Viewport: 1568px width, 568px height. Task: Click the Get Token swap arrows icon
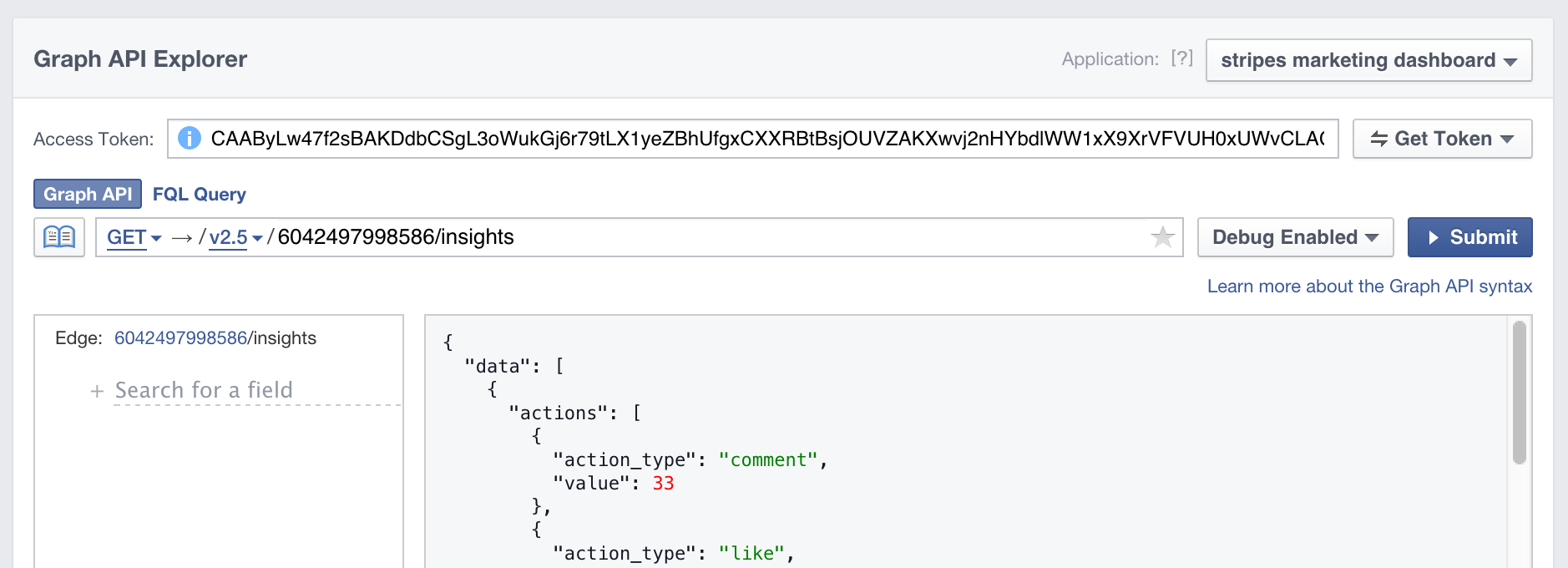point(1379,139)
